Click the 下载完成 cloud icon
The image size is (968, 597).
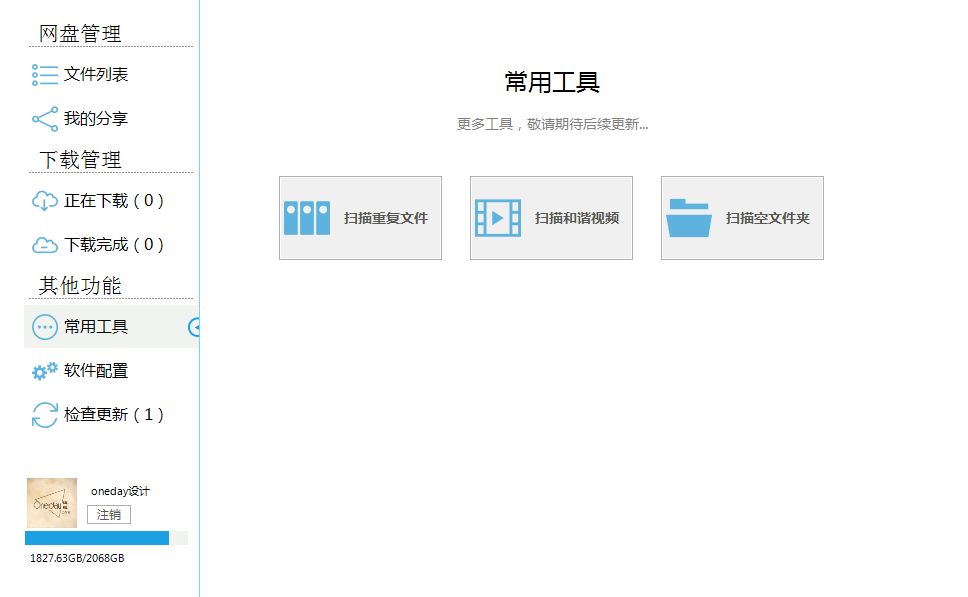[x=45, y=245]
